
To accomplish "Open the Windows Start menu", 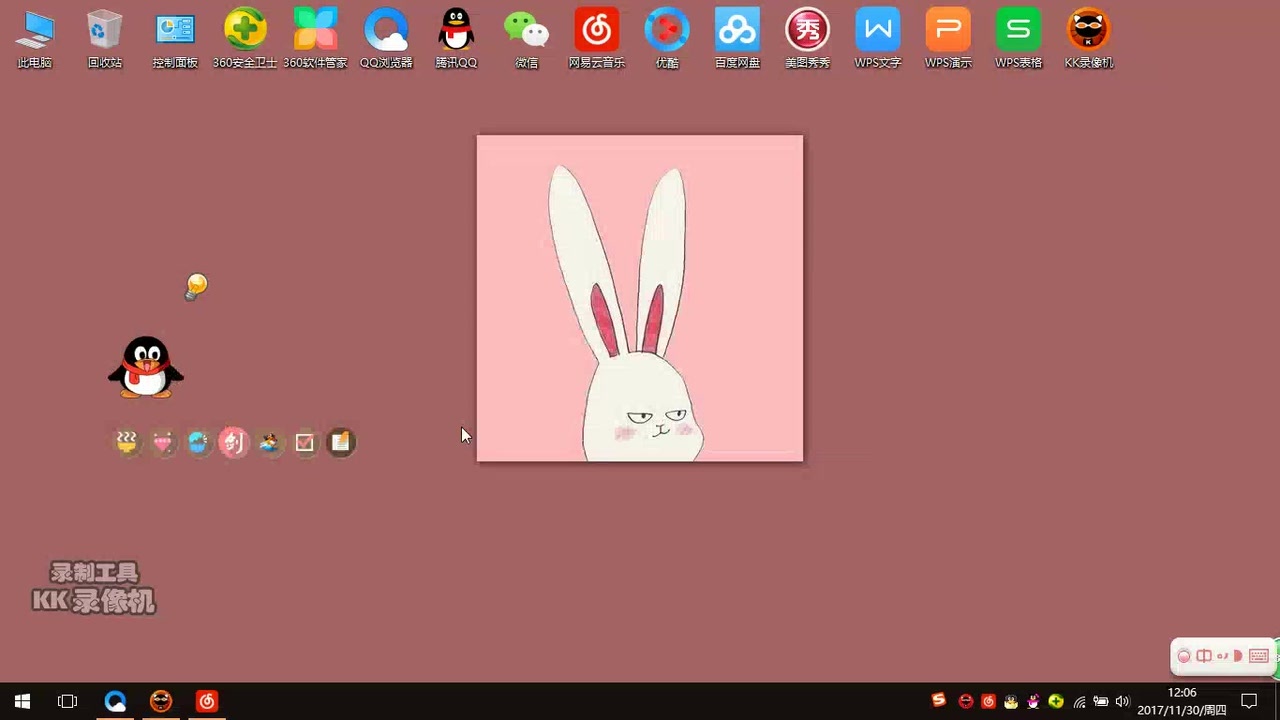I will [x=22, y=701].
